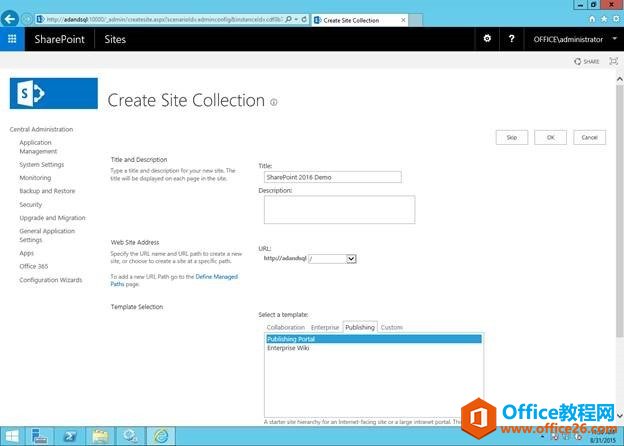The image size is (624, 446).
Task: Open the settings gear menu
Action: [487, 39]
